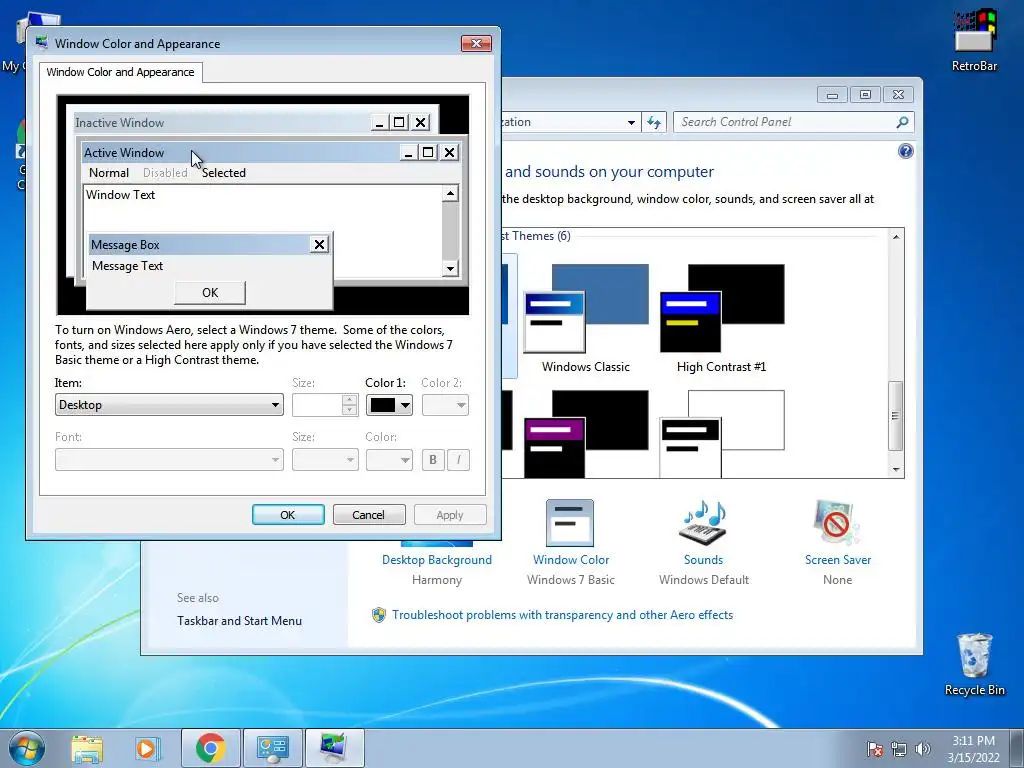Click Selected menu in the preview
This screenshot has width=1024, height=768.
223,173
